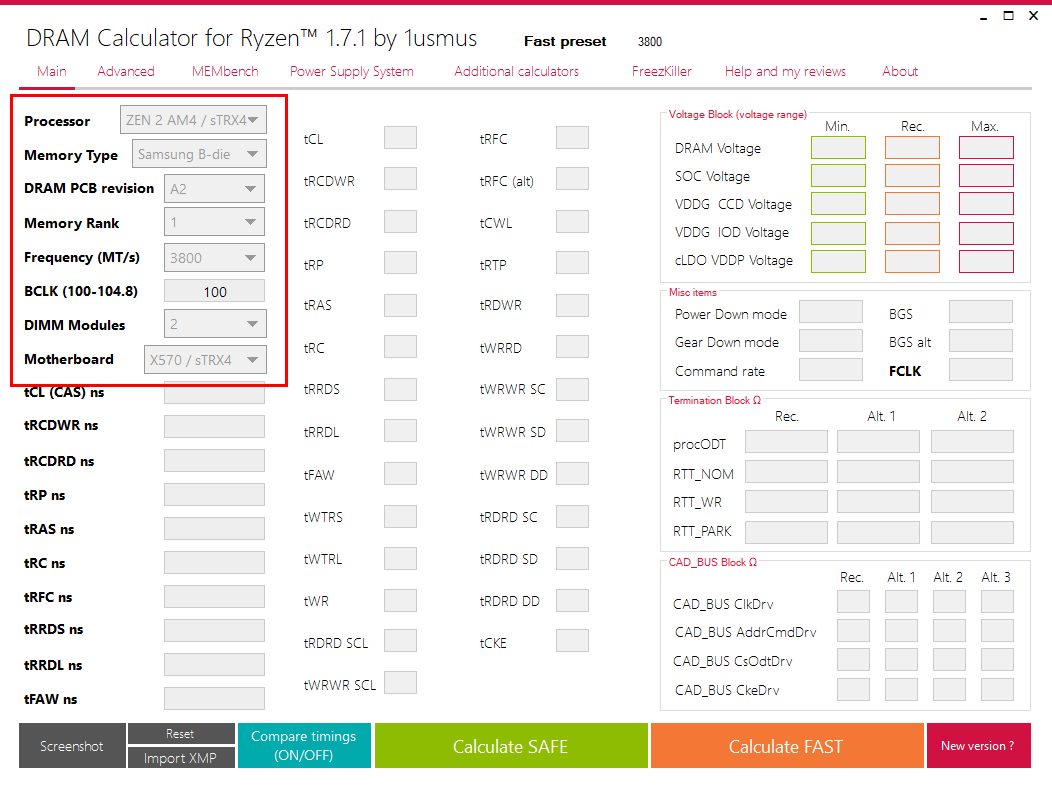Click RTT_PARK Alt. 2 field
Screen dimensions: 1052x790
tap(972, 533)
